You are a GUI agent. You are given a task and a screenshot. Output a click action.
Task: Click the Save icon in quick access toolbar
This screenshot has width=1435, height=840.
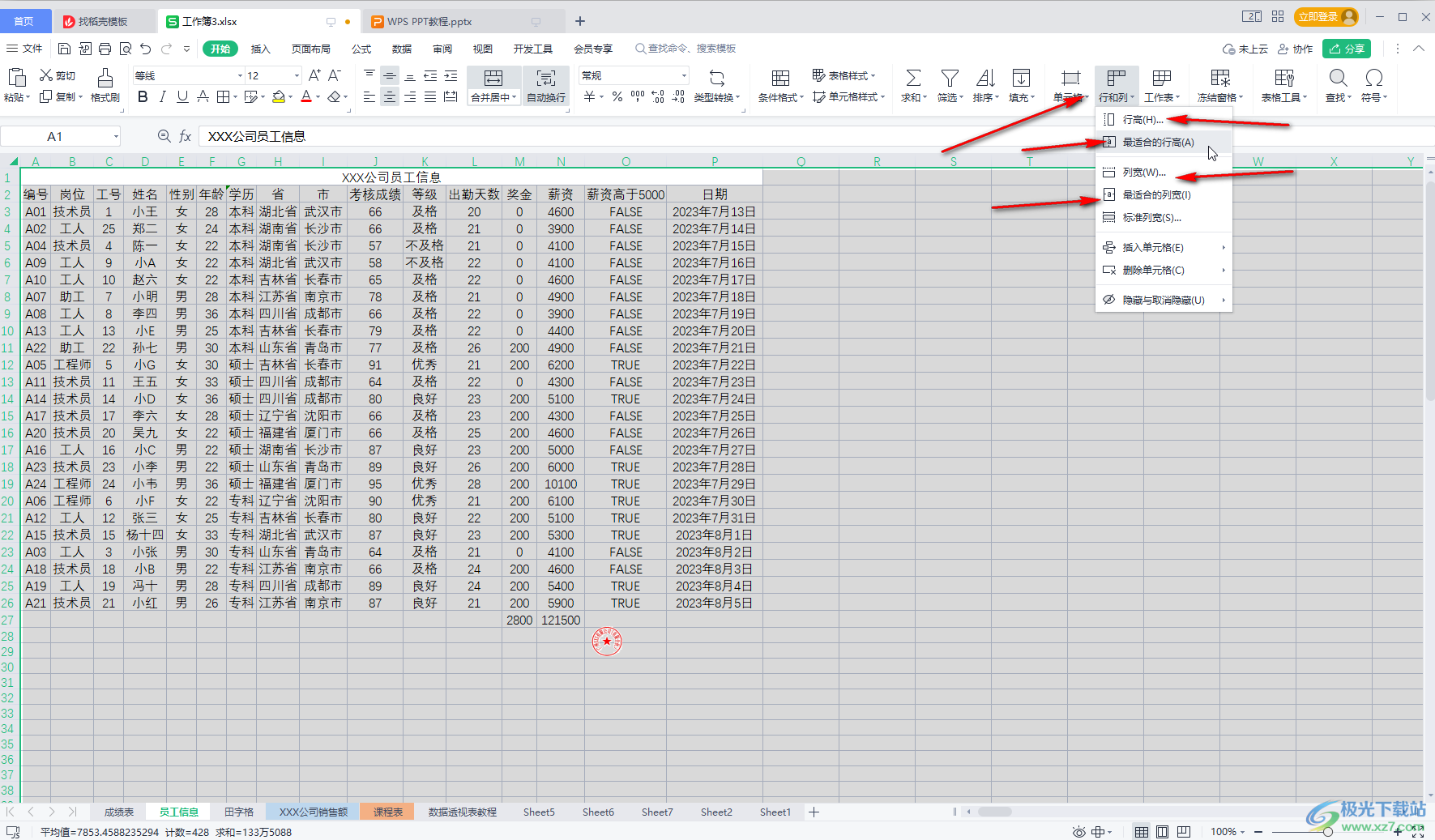65,49
